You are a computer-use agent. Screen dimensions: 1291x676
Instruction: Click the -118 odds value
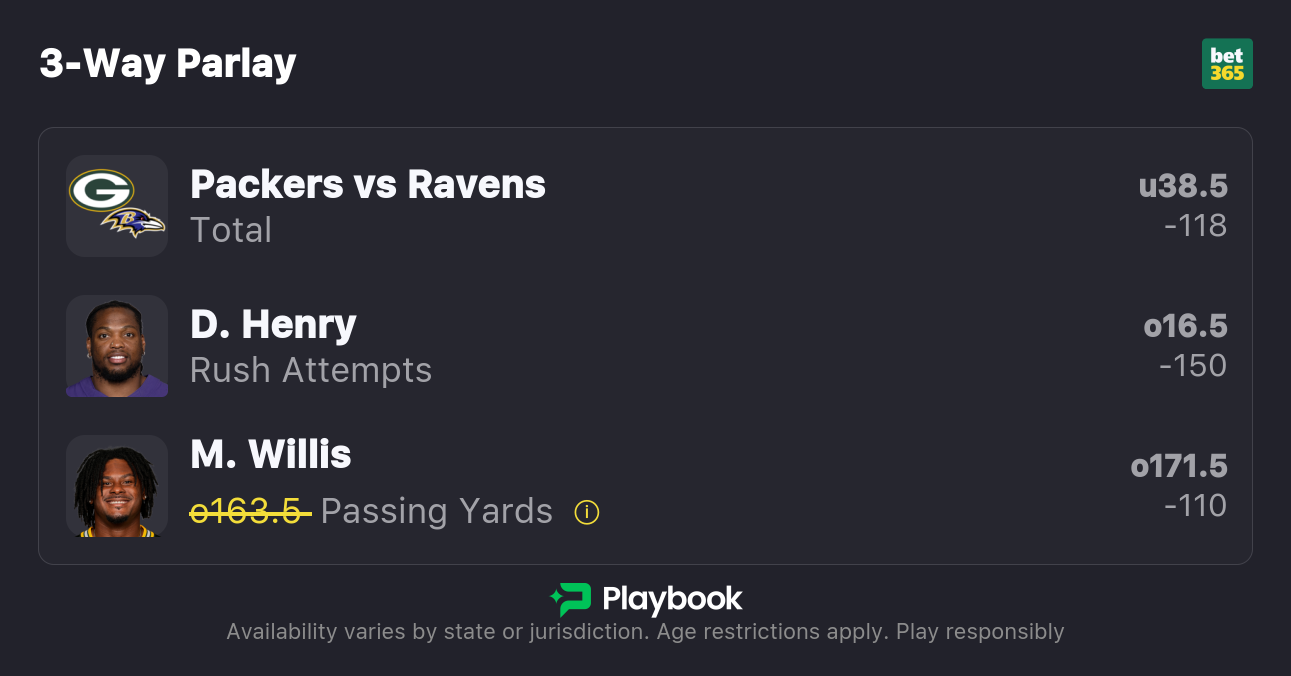[x=1195, y=226]
